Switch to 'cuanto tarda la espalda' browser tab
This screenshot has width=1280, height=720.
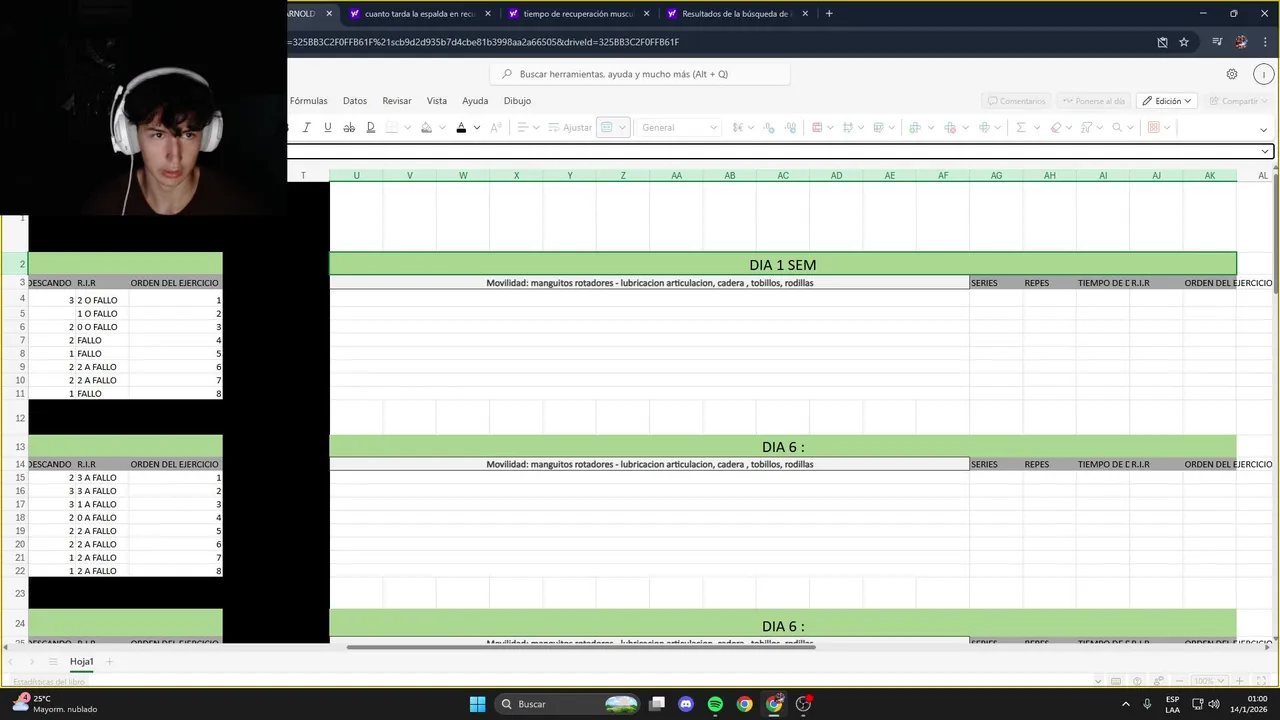point(419,14)
